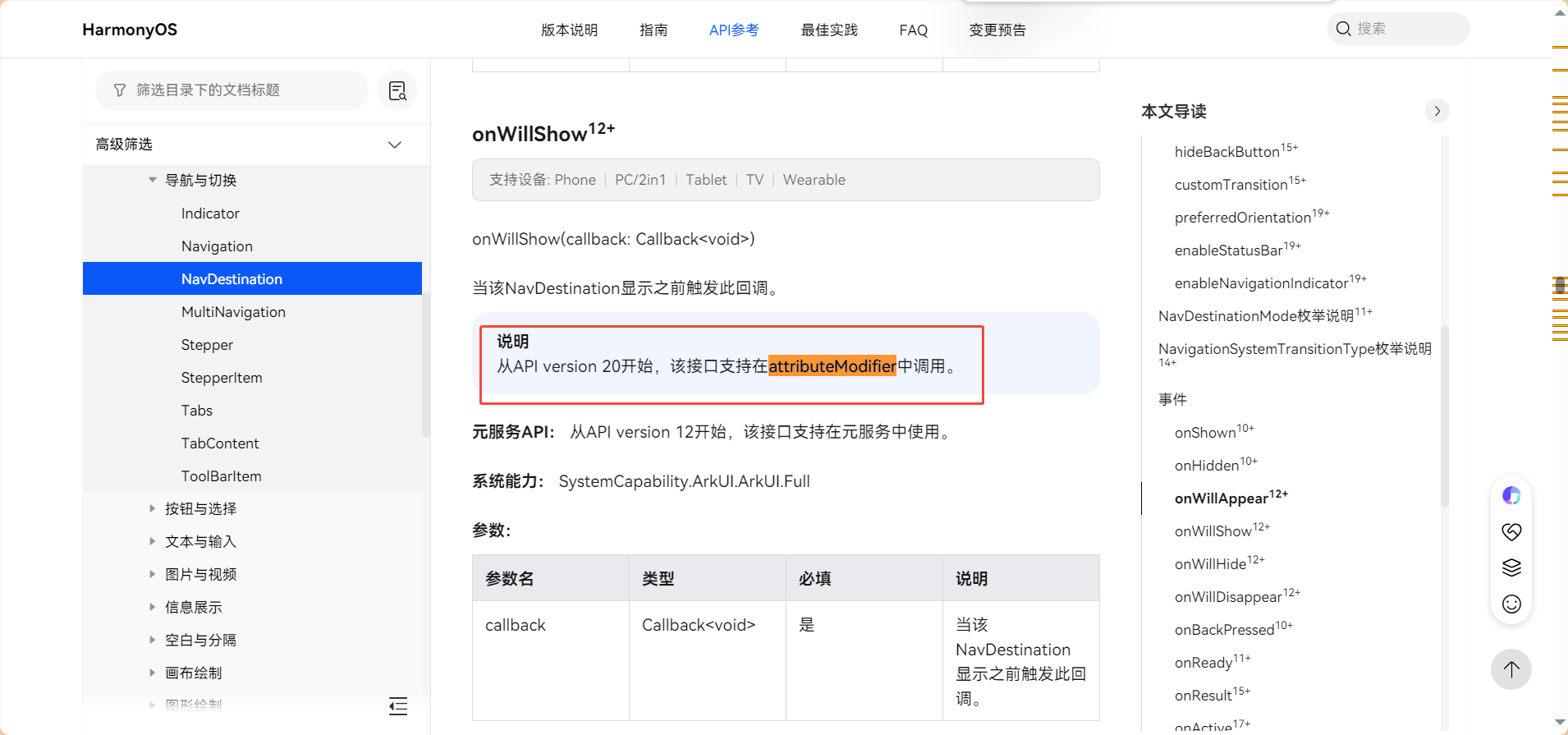
Task: Click the page scrollbar down arrow
Action: click(x=1560, y=723)
